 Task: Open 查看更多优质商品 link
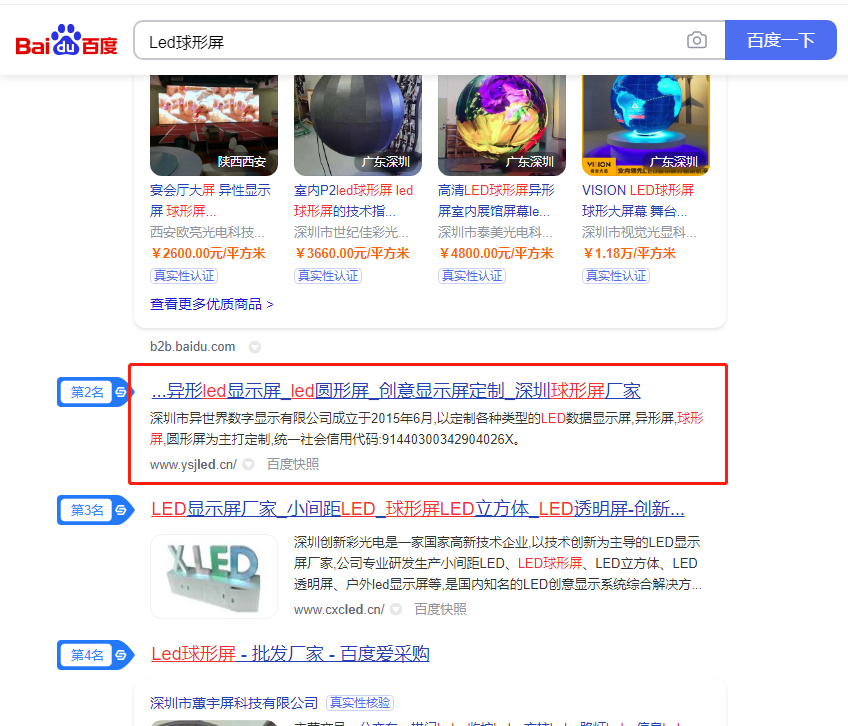(x=211, y=305)
